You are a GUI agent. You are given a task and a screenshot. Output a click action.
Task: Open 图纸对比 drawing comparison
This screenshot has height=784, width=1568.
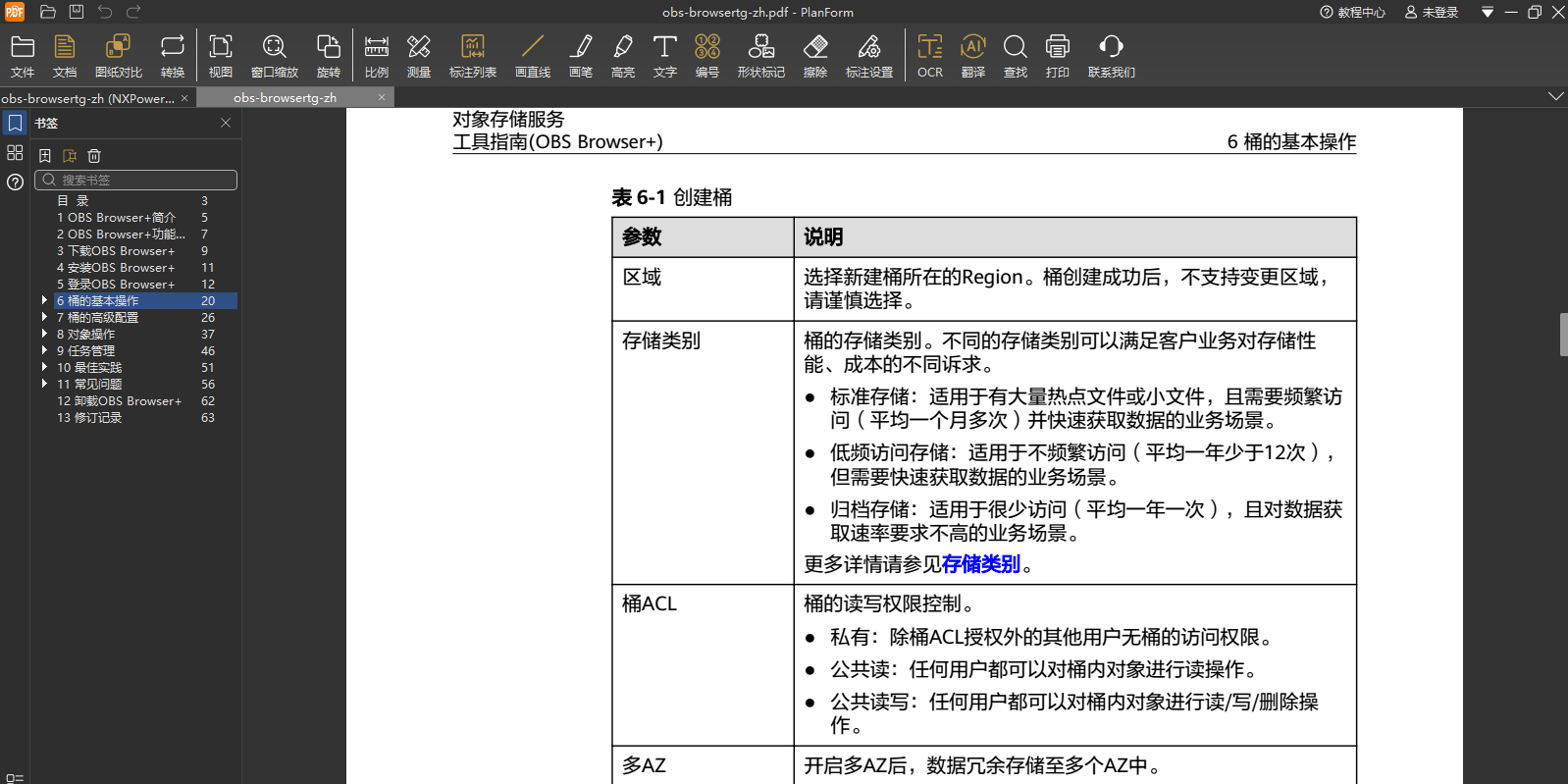click(x=119, y=56)
